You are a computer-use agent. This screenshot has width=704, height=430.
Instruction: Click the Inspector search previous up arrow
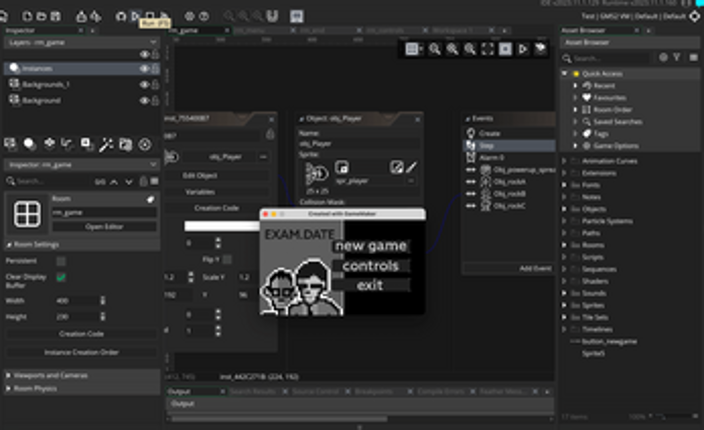tap(114, 181)
